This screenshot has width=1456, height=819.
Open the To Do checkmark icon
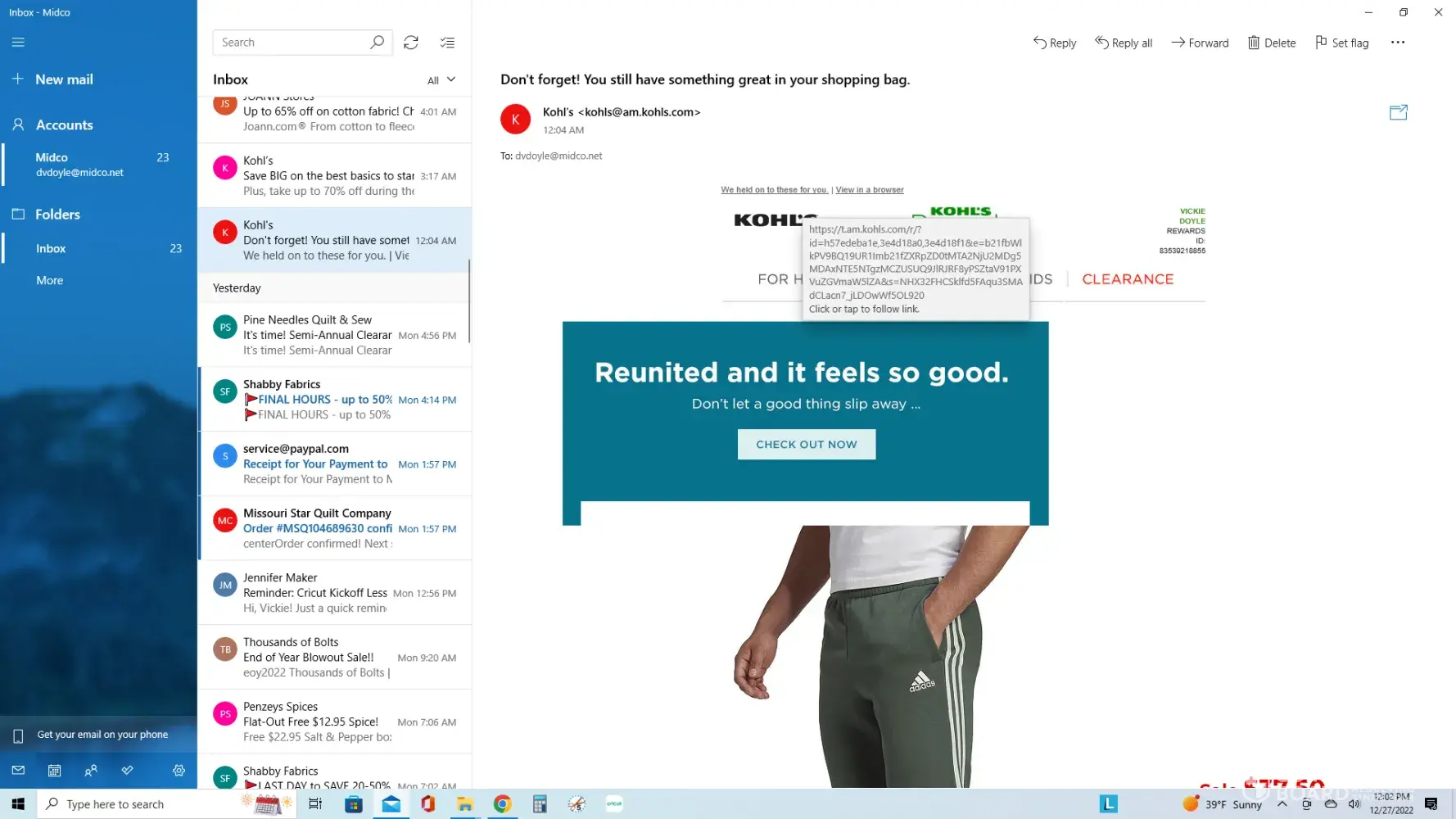(127, 771)
